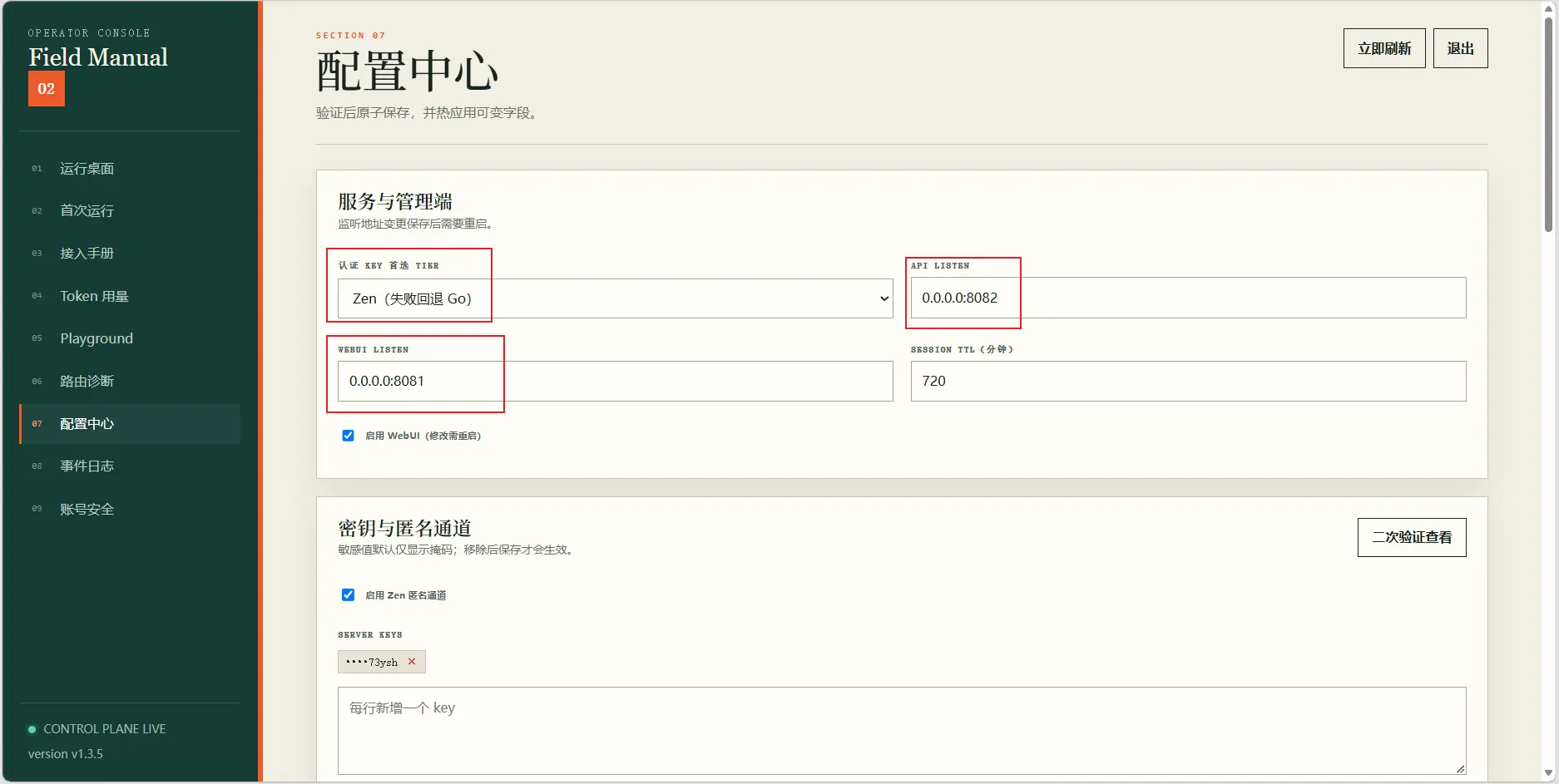
Task: Select 配置中心 sidebar item
Action: [130, 424]
